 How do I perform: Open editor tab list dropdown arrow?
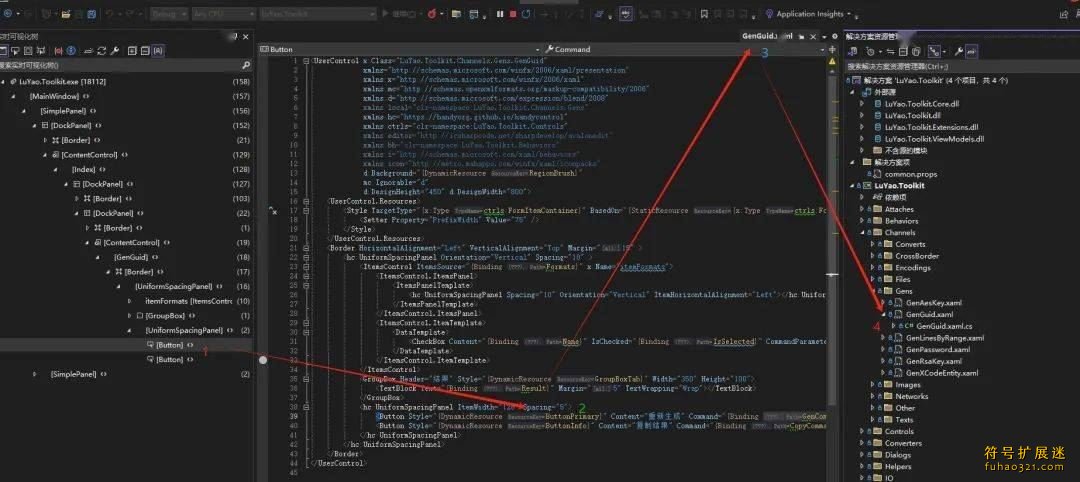pos(824,36)
